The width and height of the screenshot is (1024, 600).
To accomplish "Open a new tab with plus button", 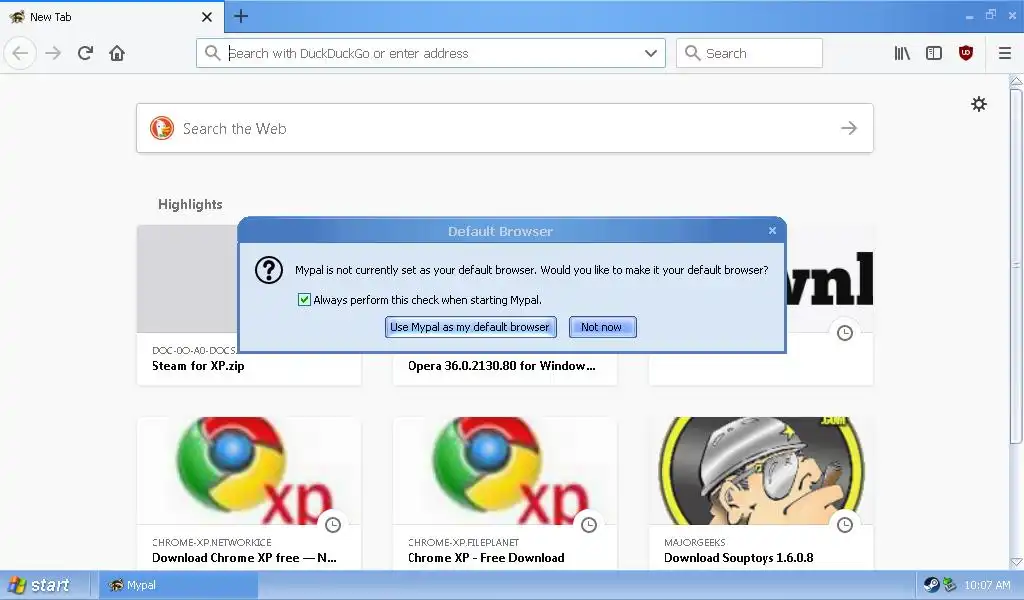I will [x=241, y=16].
